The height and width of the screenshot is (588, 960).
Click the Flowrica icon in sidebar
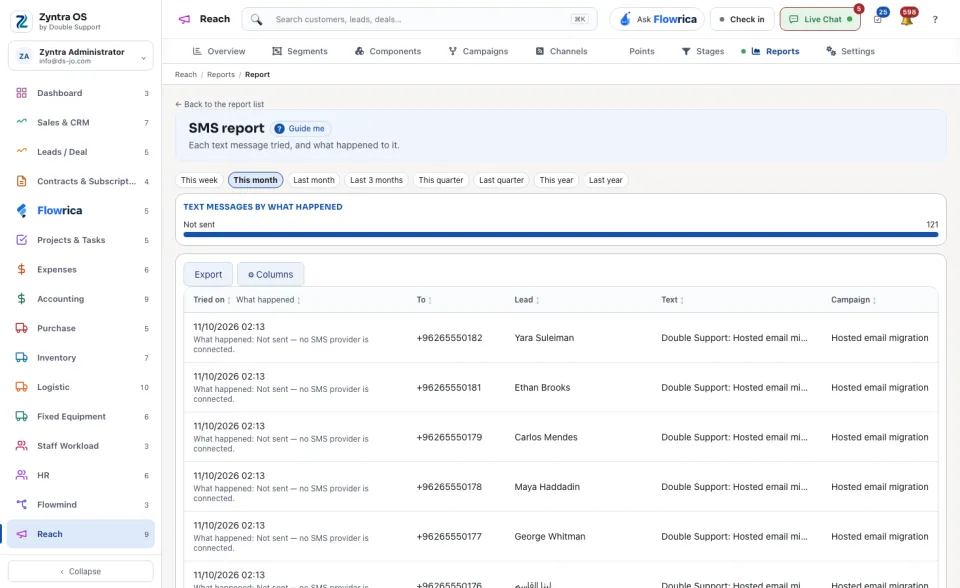point(21,211)
